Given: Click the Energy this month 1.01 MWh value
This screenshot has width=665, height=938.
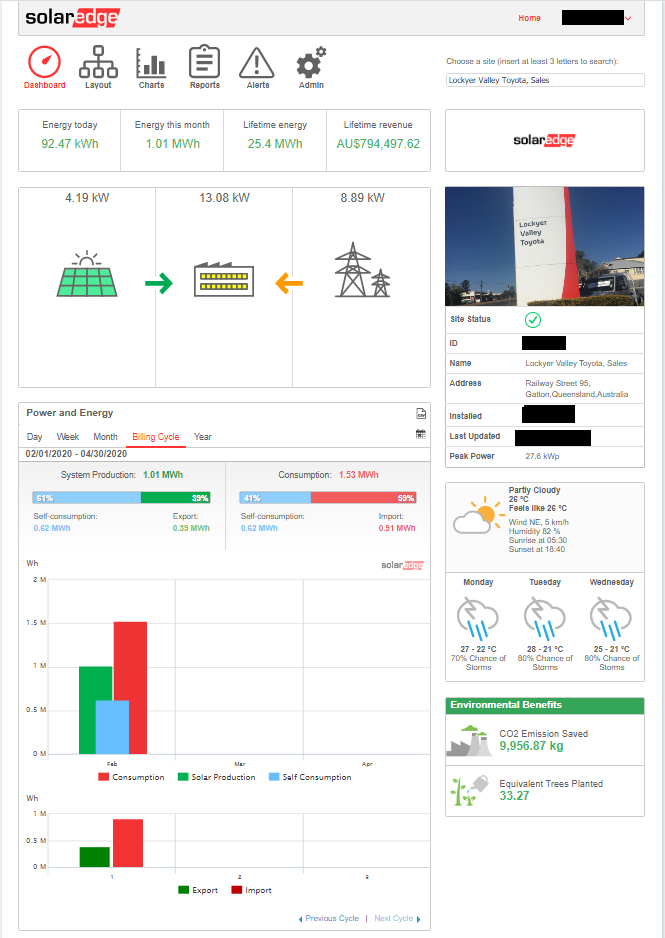Looking at the screenshot, I should 173,144.
